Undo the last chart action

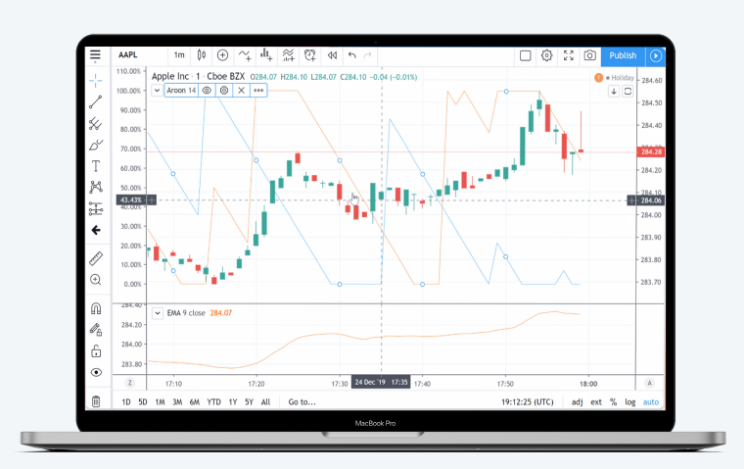[x=352, y=56]
